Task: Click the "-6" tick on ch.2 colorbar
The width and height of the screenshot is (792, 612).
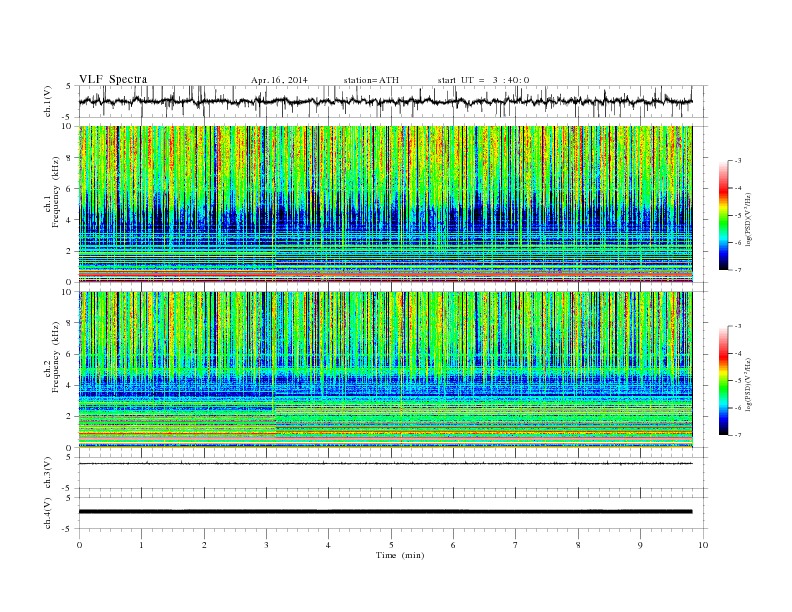Action: point(738,408)
